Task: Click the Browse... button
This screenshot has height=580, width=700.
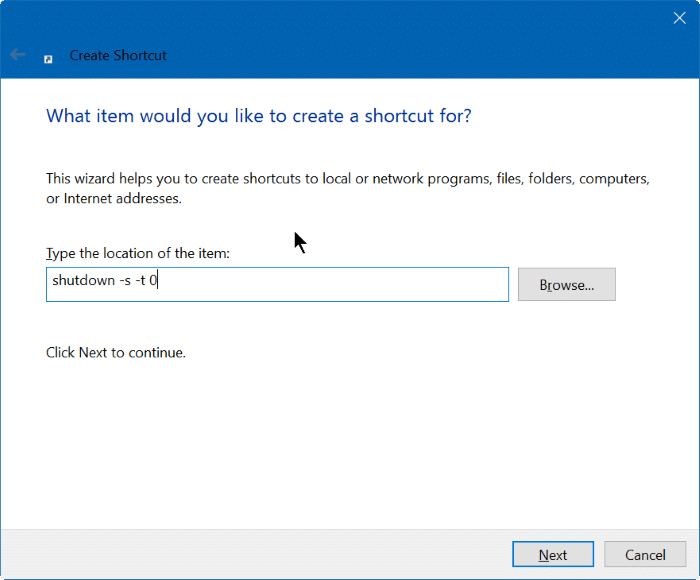Action: coord(567,284)
